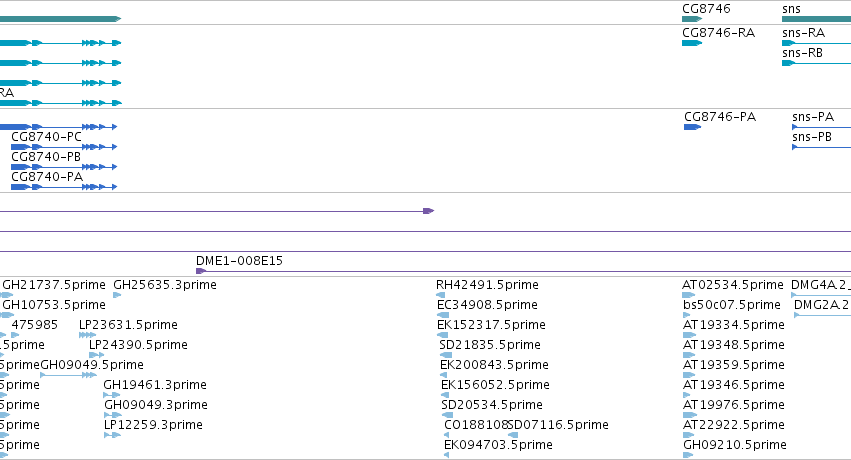The height and width of the screenshot is (460, 851).
Task: Select the DME1-008E15 clone label
Action: pos(239,261)
